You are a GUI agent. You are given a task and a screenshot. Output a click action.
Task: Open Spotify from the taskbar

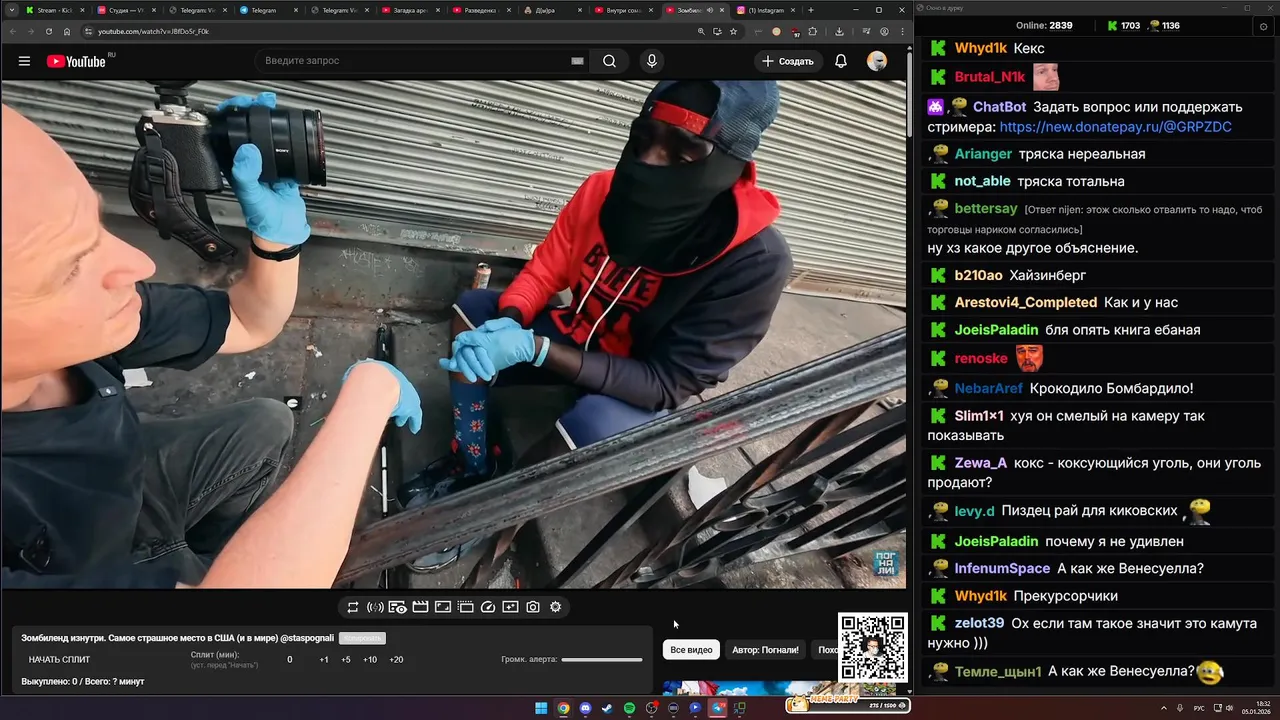tap(629, 708)
